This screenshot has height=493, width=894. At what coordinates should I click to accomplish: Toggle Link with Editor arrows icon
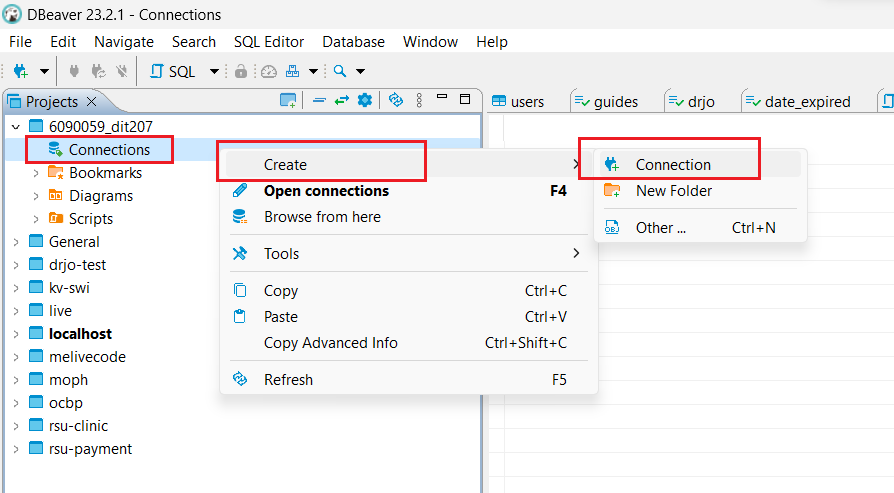click(342, 101)
